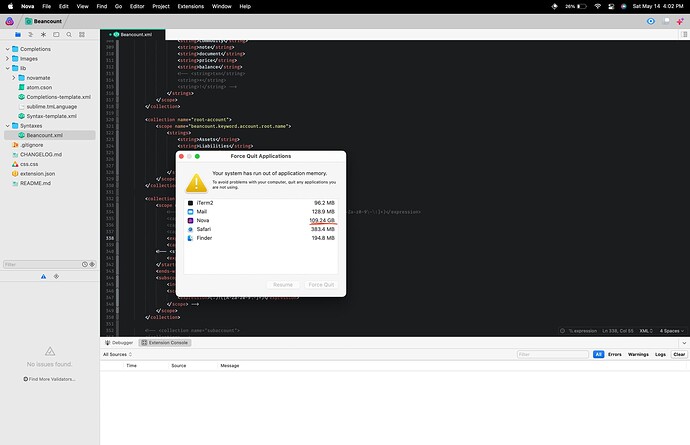Screen dimensions: 690x445
Task: Click the Safari icon in Force Quit list
Action: (191, 229)
